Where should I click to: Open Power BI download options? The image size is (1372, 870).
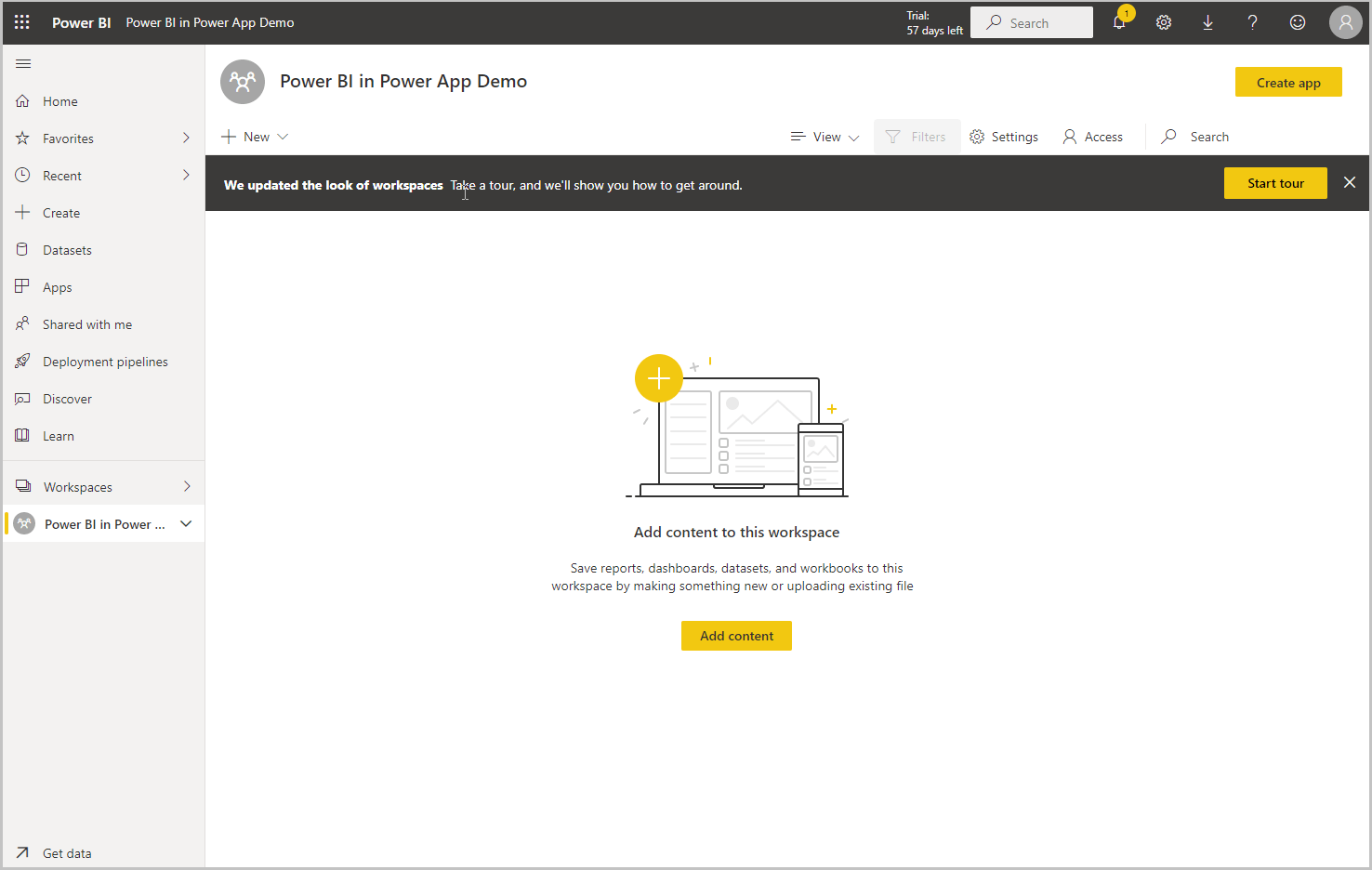click(1208, 22)
